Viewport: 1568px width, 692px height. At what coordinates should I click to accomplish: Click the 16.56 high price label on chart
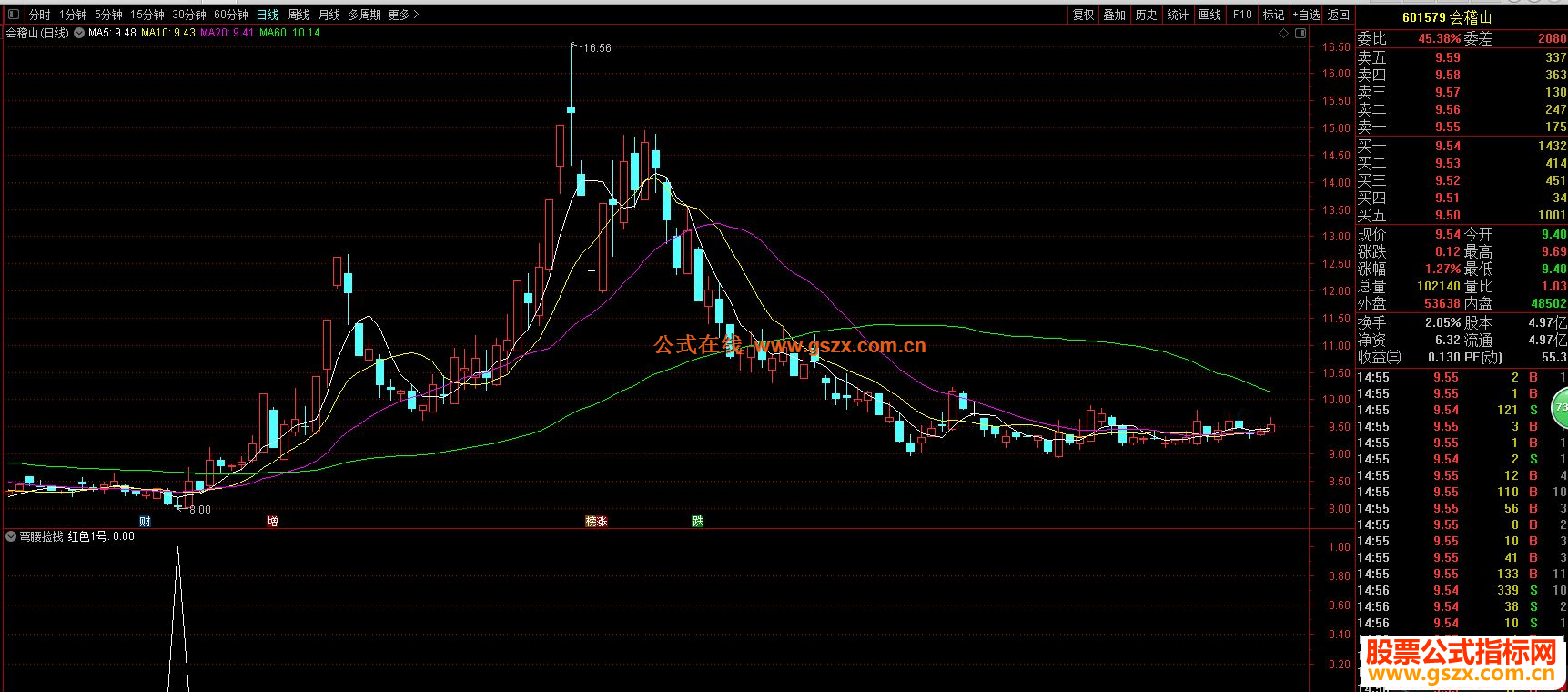click(x=597, y=48)
